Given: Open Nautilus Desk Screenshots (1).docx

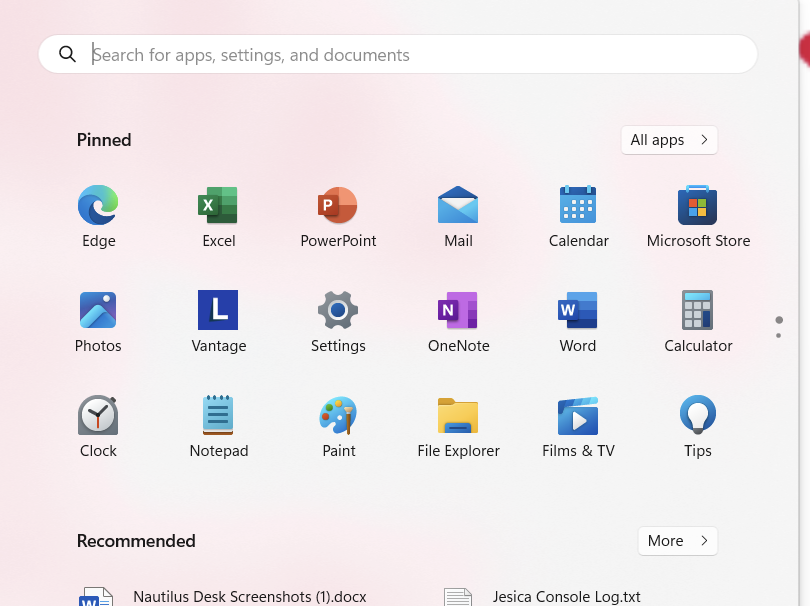Looking at the screenshot, I should pyautogui.click(x=223, y=597).
